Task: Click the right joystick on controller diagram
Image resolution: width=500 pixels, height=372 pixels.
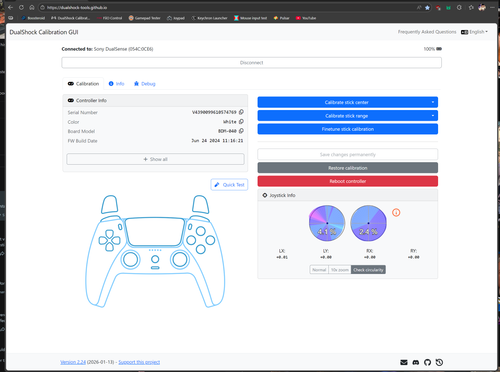Action: point(179,259)
